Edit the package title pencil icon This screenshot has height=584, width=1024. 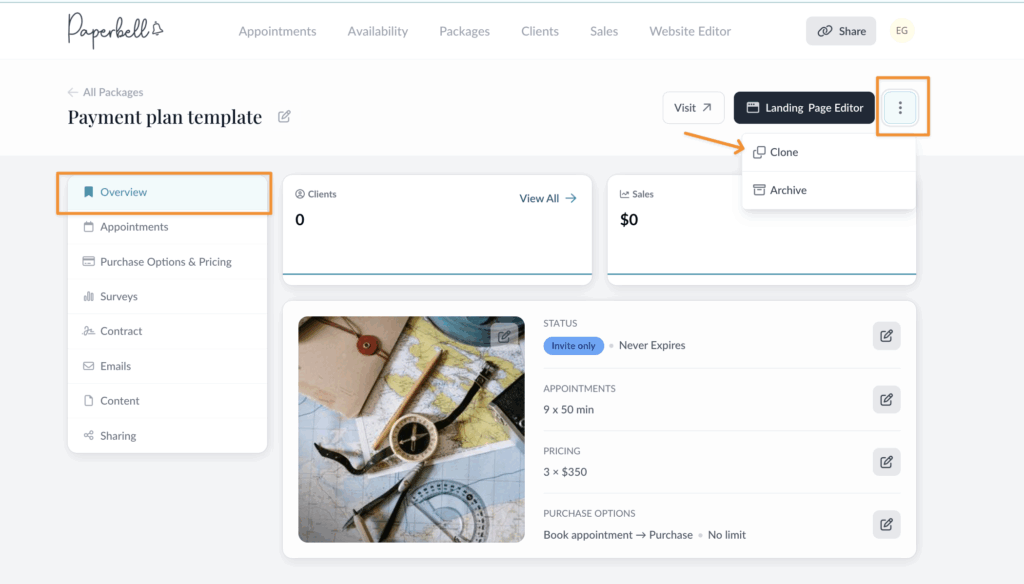click(284, 117)
